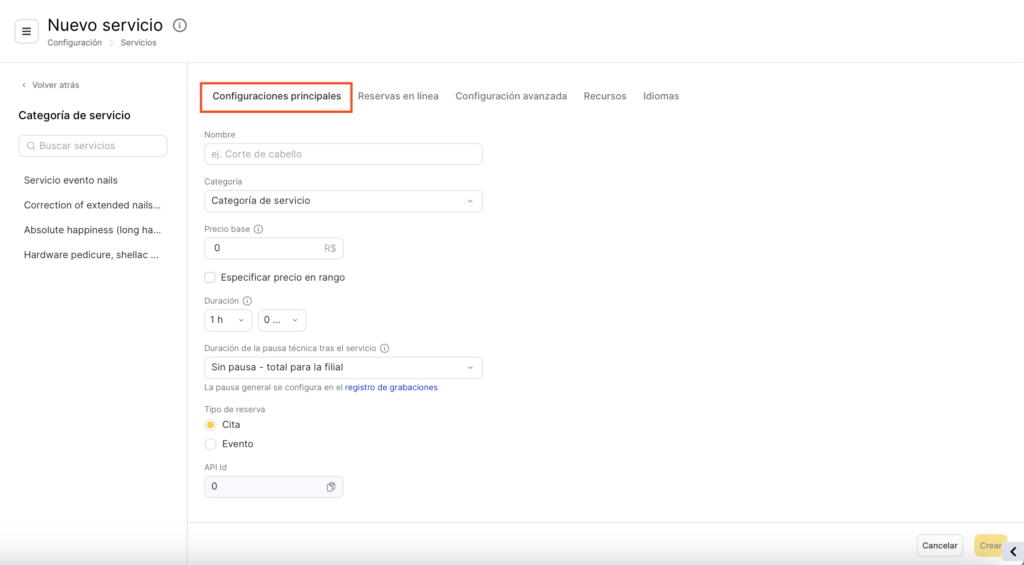This screenshot has height=565, width=1024.
Task: Collapse panel with bottom-right arrow icon
Action: [x=1012, y=551]
